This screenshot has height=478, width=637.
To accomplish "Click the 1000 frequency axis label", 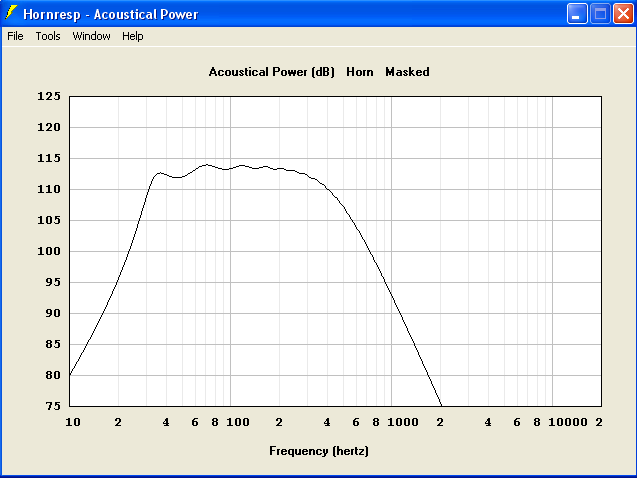I will 403,422.
